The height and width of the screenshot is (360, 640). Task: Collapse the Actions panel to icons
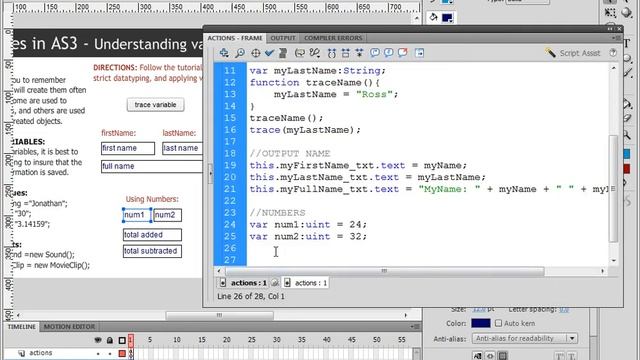point(610,29)
